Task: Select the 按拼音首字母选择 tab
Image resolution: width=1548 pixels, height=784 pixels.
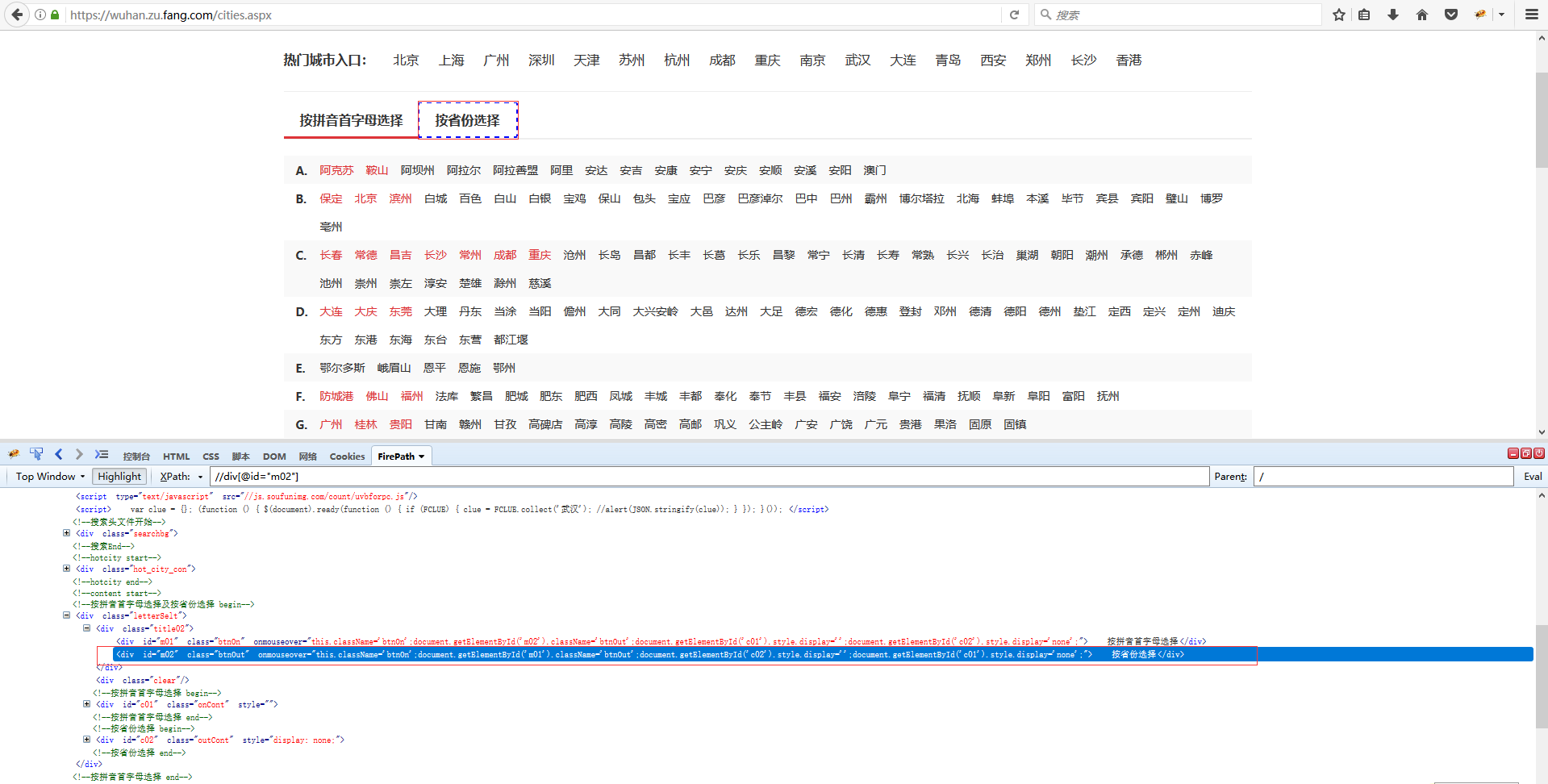Action: (x=351, y=120)
